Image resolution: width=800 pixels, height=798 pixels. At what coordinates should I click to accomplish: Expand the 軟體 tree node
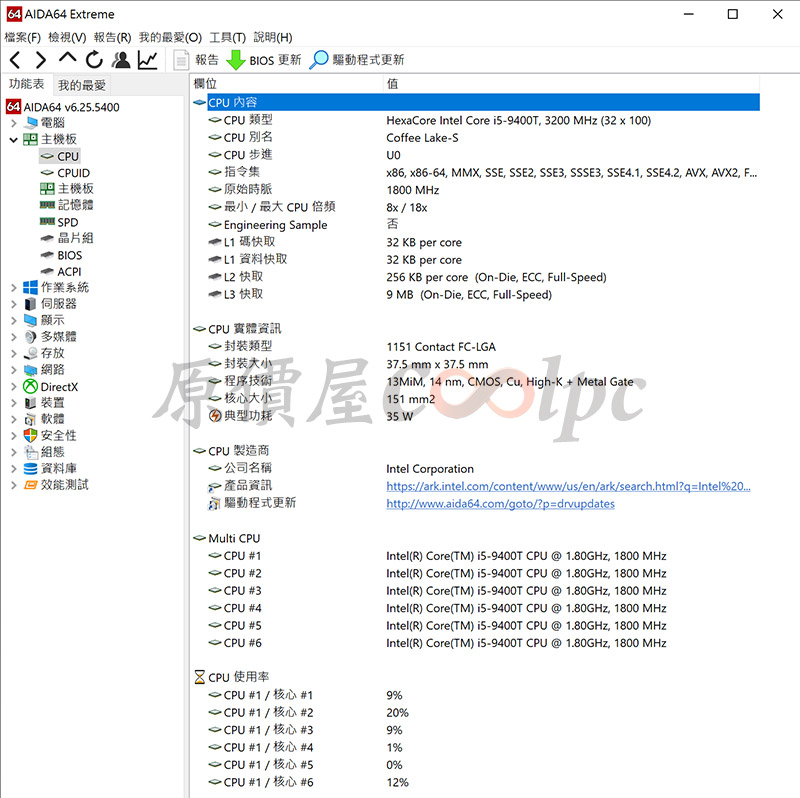click(x=14, y=419)
